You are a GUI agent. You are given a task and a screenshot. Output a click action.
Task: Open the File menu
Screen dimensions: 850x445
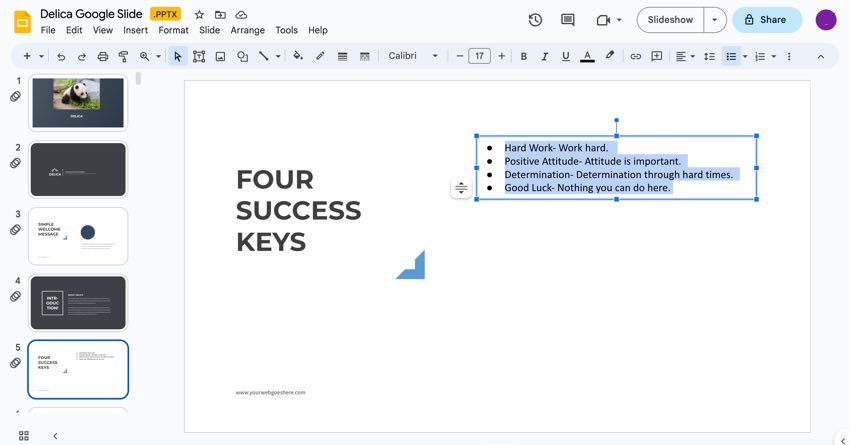(x=48, y=30)
